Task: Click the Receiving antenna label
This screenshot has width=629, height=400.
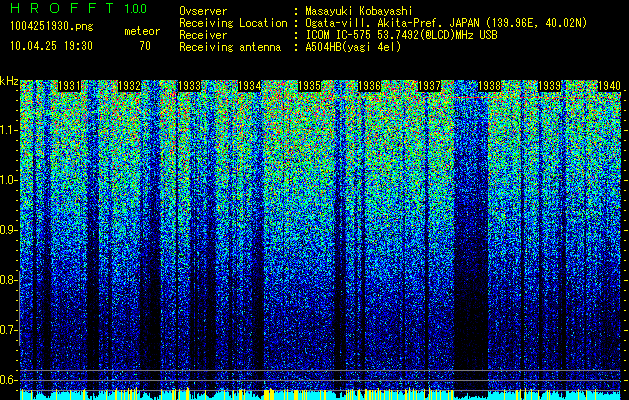Action: [230, 47]
